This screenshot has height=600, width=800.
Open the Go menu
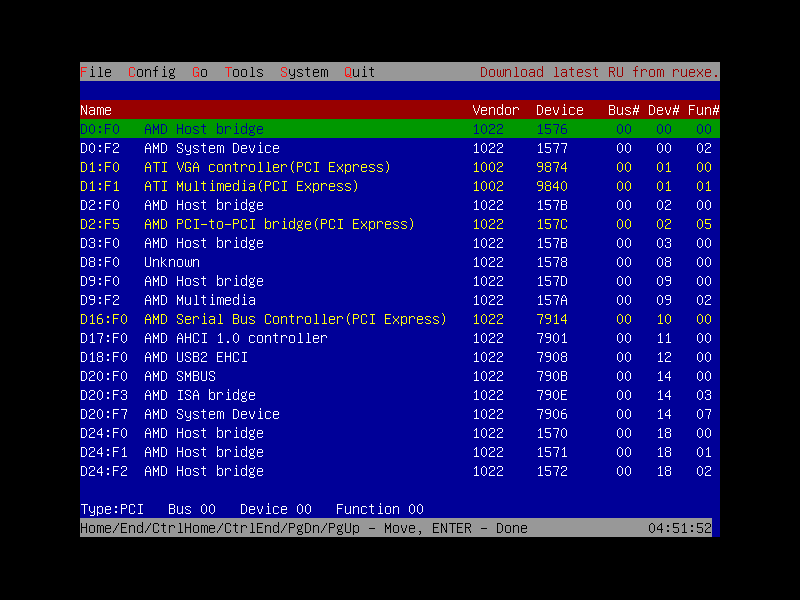(x=199, y=72)
